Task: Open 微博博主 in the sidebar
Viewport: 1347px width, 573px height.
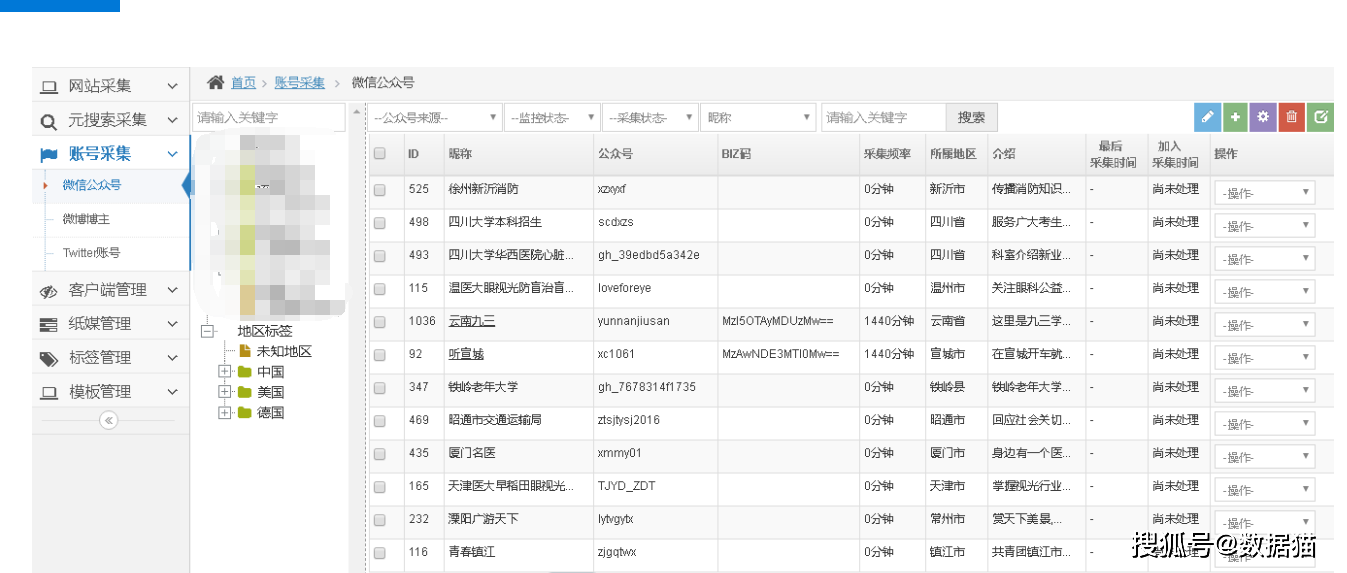Action: [x=86, y=219]
